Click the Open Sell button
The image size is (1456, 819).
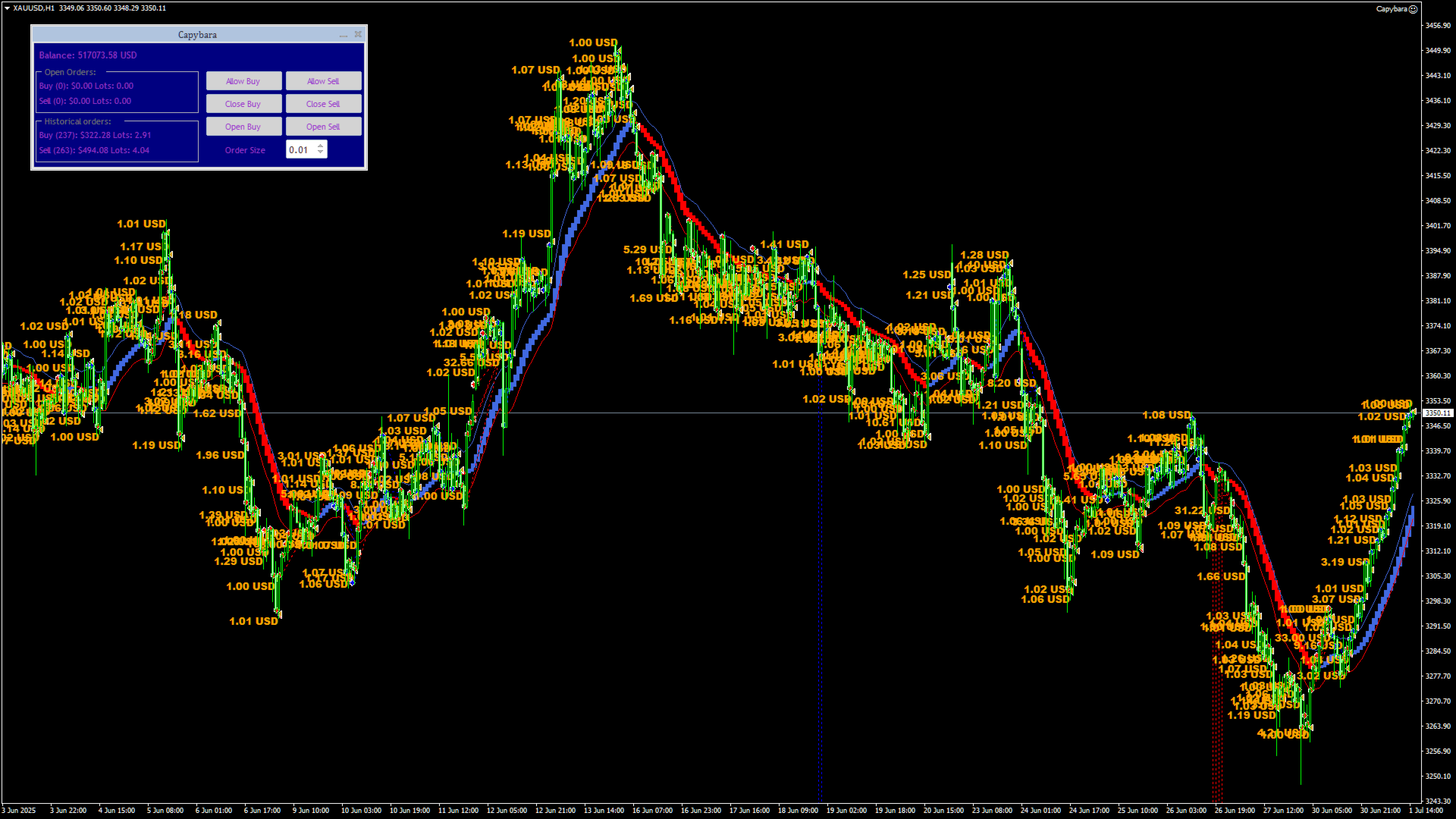coord(323,127)
